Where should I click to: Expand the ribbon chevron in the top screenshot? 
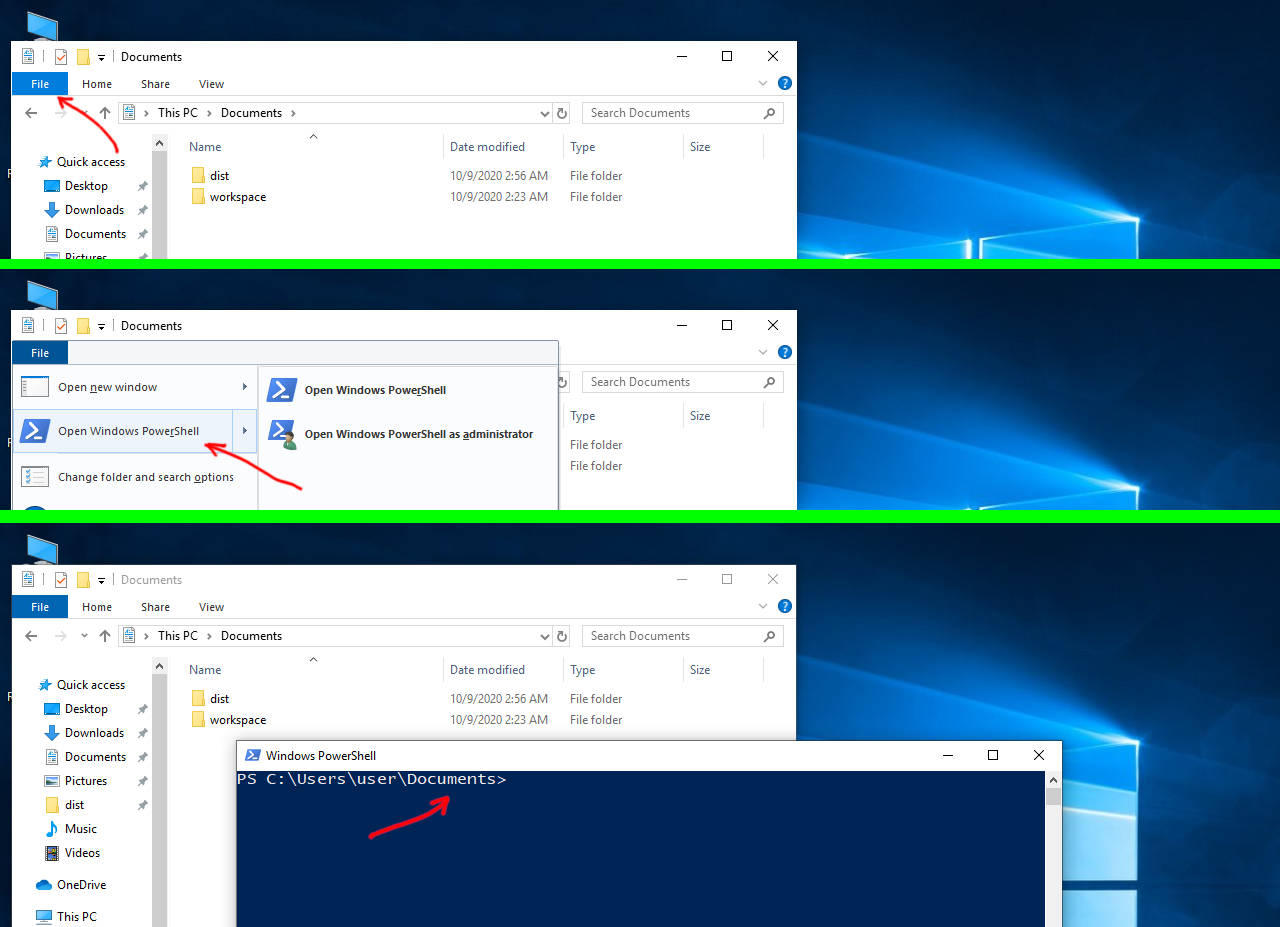pos(763,84)
